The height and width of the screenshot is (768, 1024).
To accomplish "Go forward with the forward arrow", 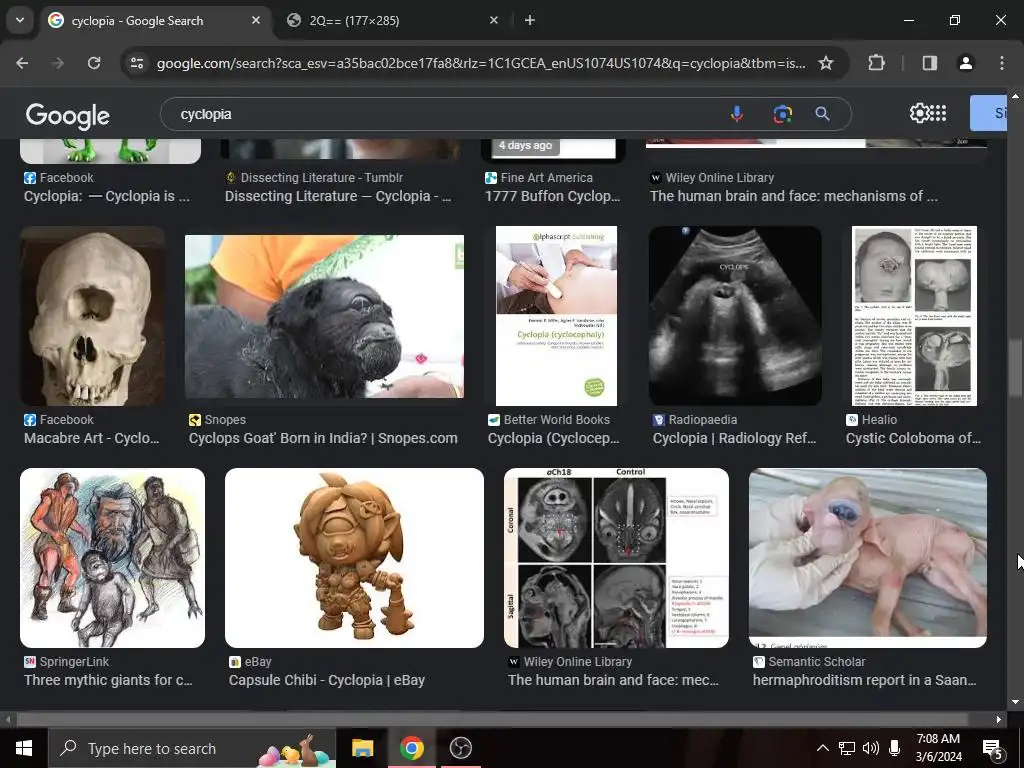I will (58, 63).
